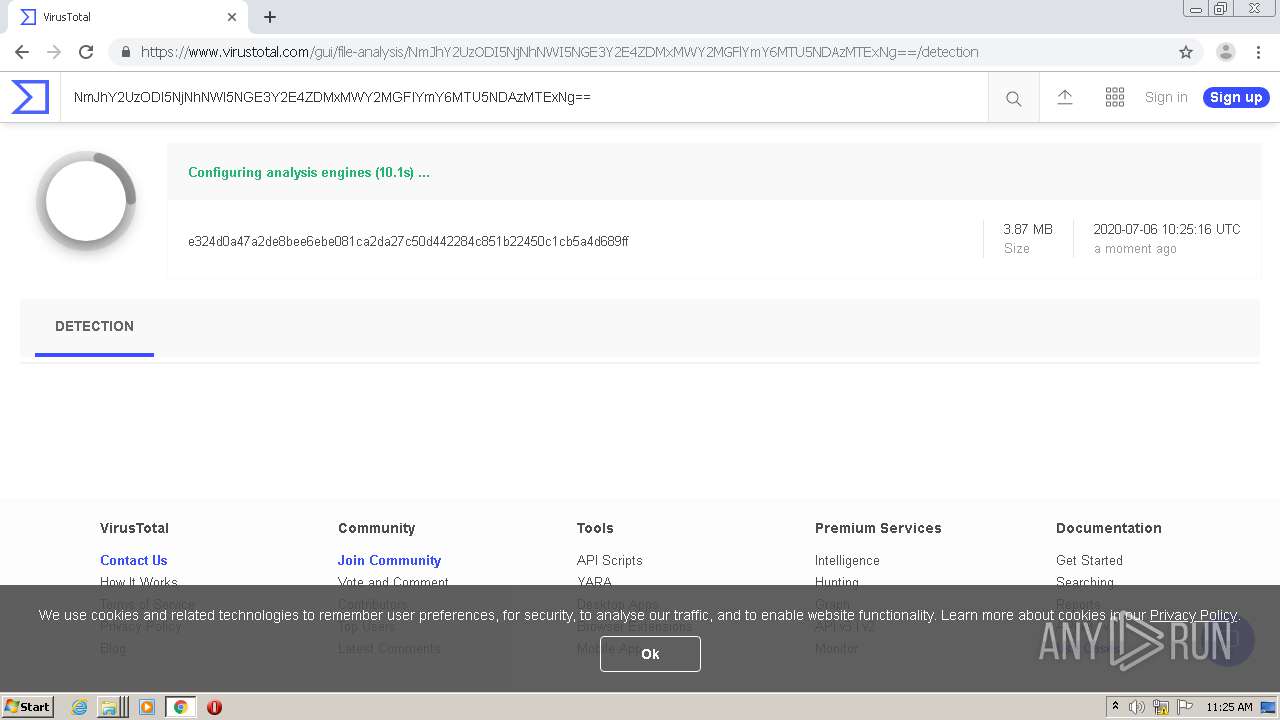
Task: Click the Community footer heading
Action: tap(376, 528)
